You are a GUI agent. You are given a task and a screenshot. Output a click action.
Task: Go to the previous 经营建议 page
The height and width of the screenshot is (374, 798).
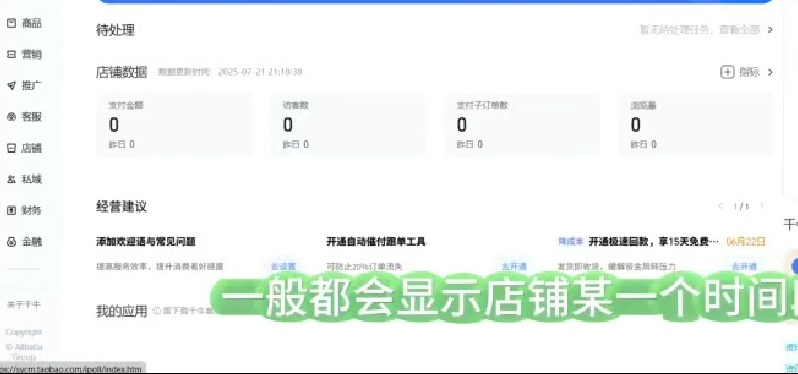[x=720, y=206]
